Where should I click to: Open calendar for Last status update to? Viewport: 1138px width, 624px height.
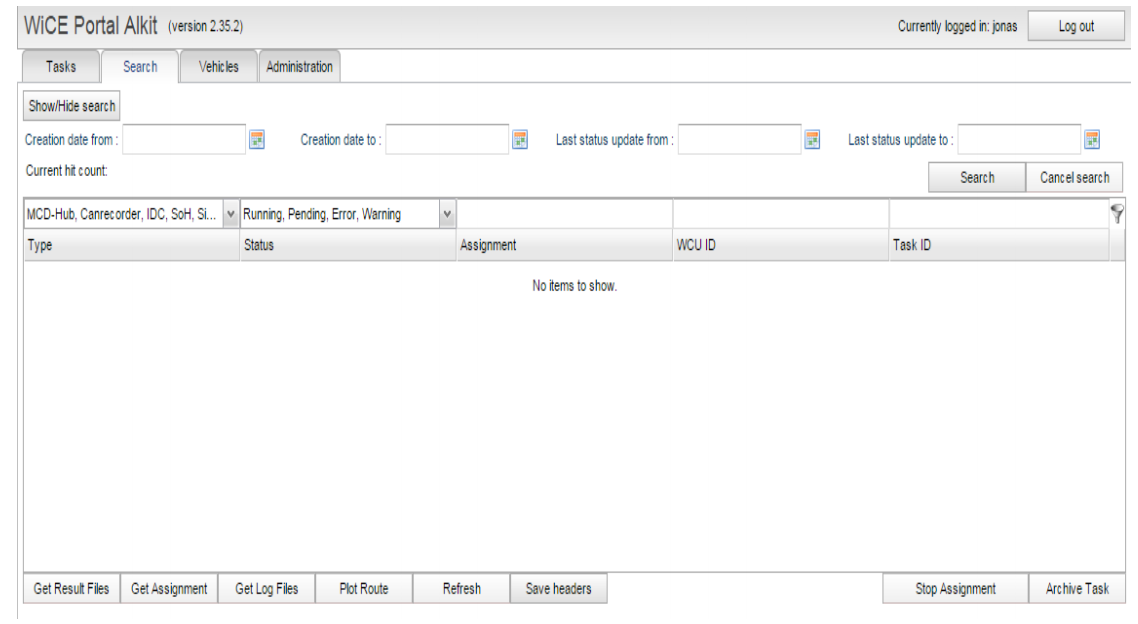tap(1092, 140)
